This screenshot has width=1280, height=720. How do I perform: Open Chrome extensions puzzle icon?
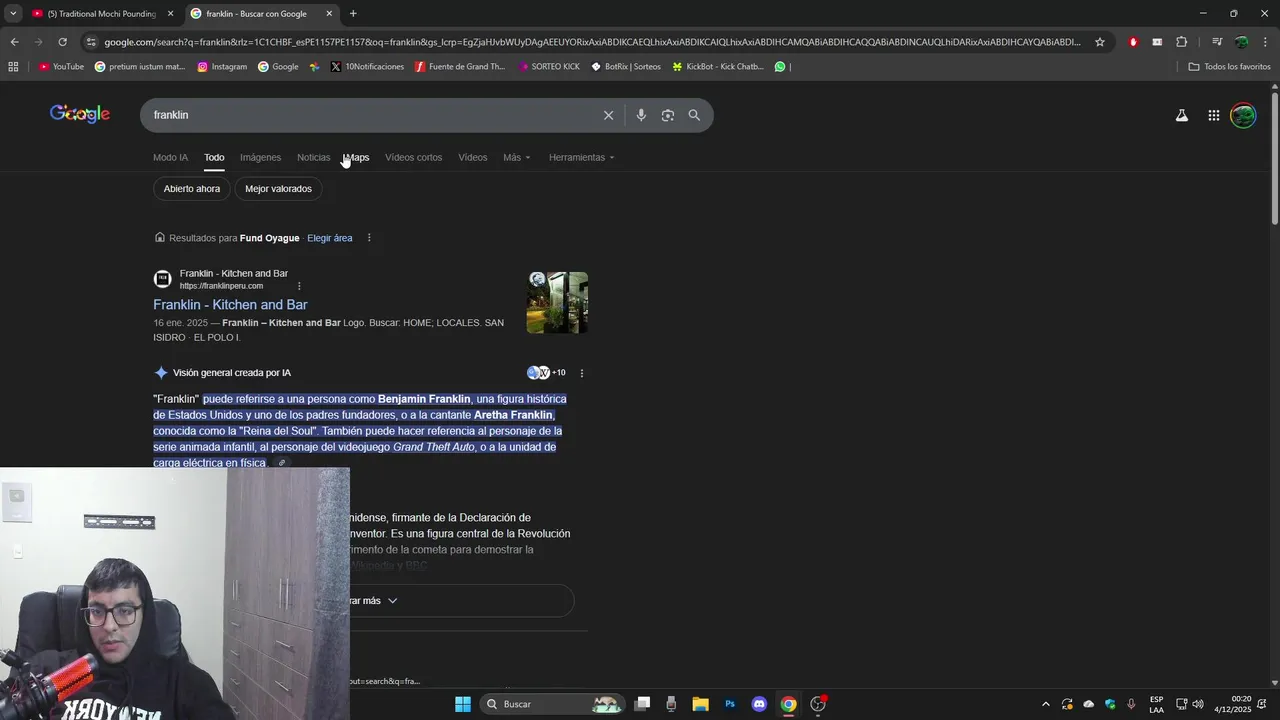pyautogui.click(x=1182, y=42)
